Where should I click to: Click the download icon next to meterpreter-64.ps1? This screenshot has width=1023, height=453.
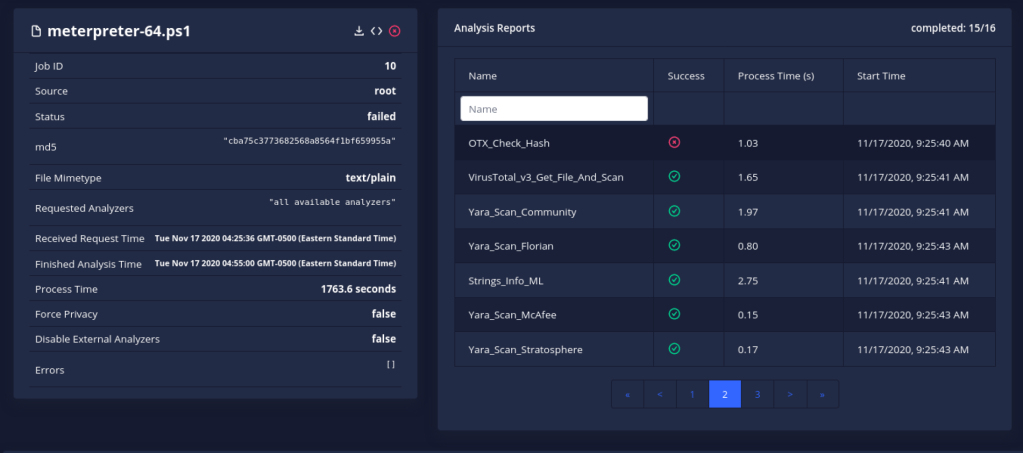click(x=359, y=31)
